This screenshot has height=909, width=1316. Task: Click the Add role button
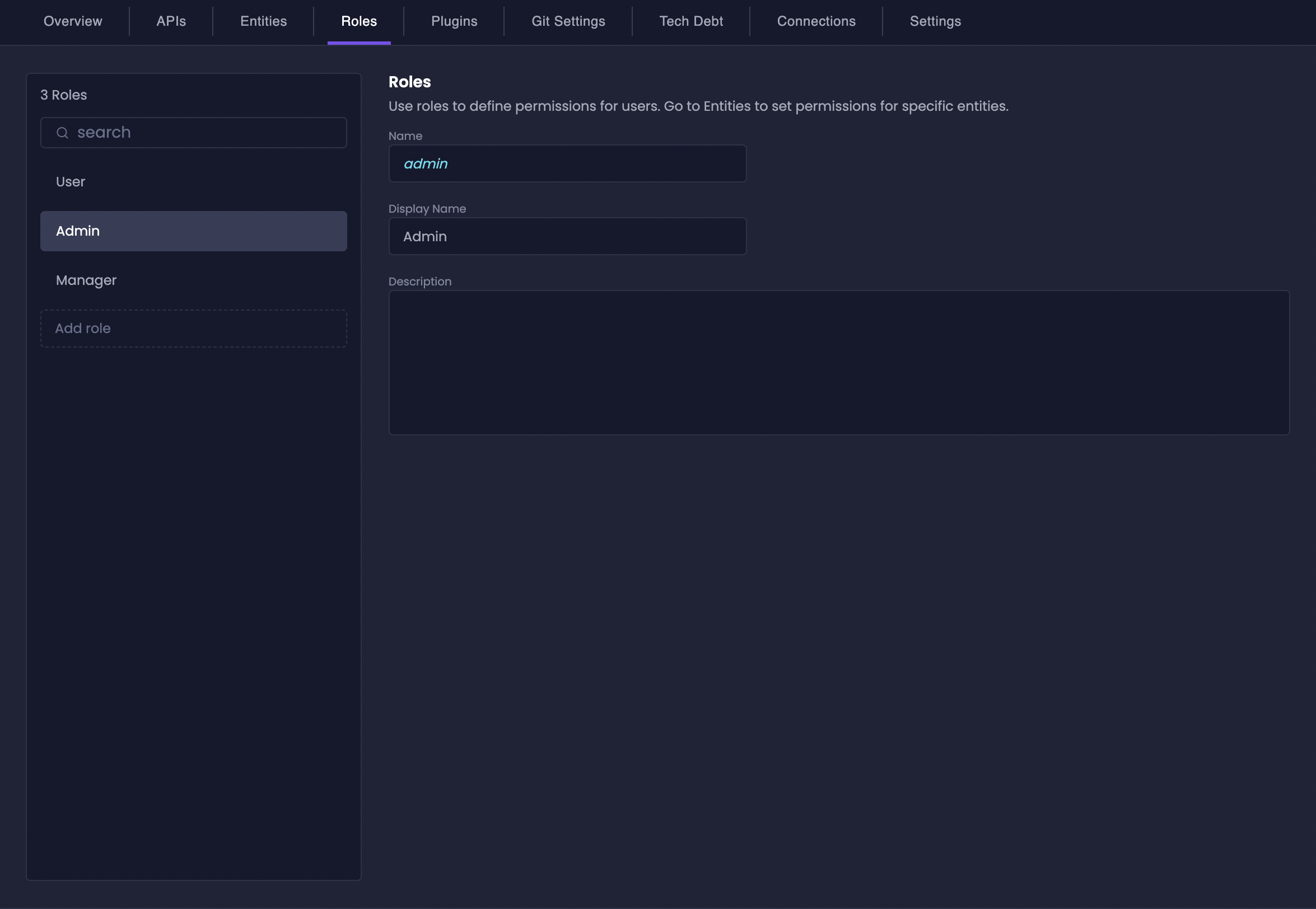193,329
